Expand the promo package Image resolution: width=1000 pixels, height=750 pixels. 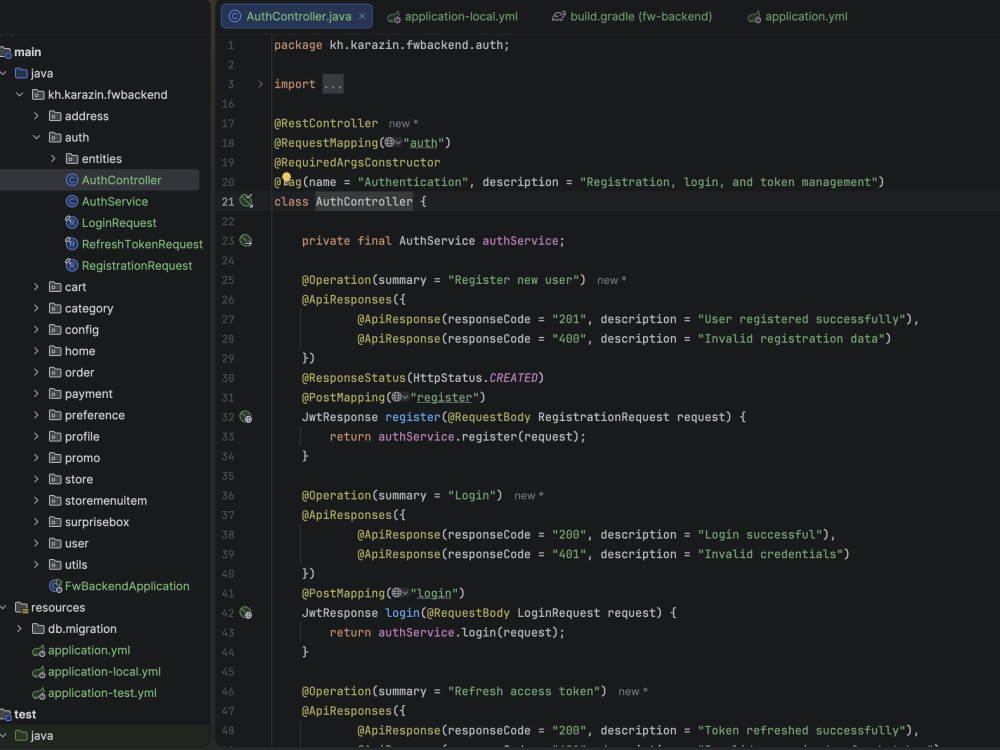pyautogui.click(x=36, y=458)
